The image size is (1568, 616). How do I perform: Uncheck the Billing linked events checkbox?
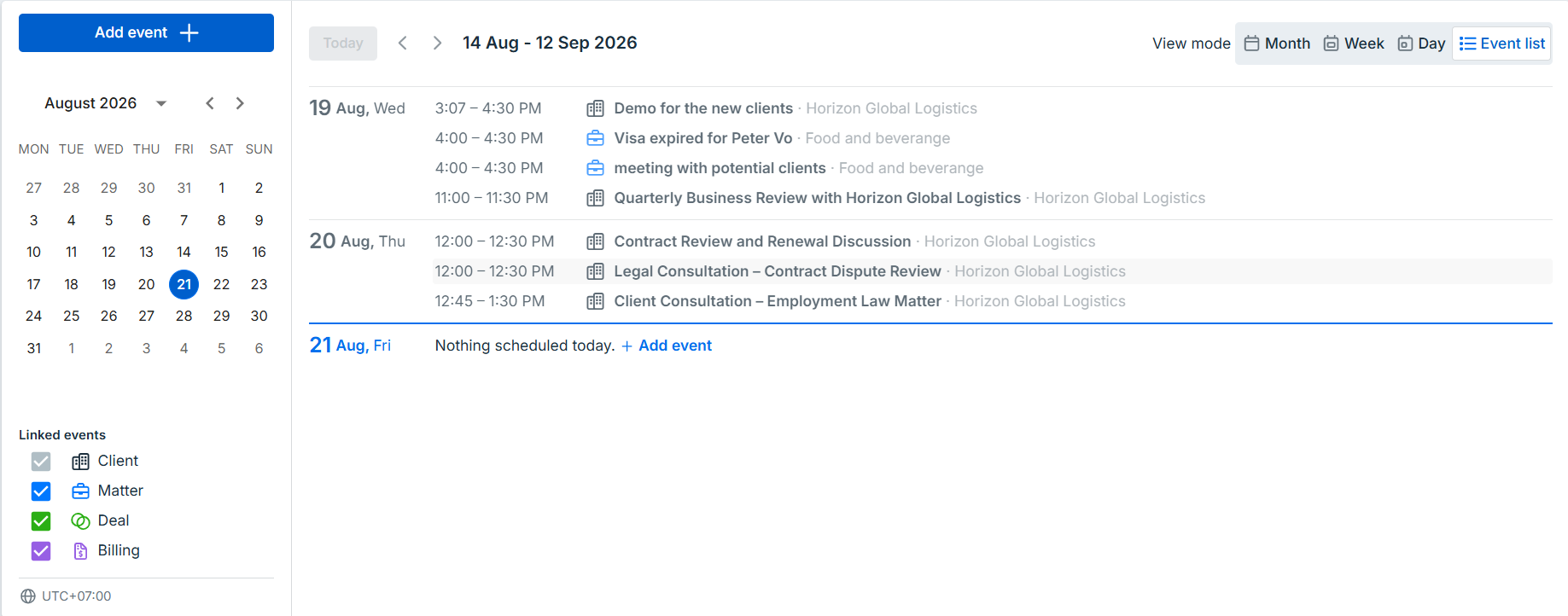coord(41,551)
